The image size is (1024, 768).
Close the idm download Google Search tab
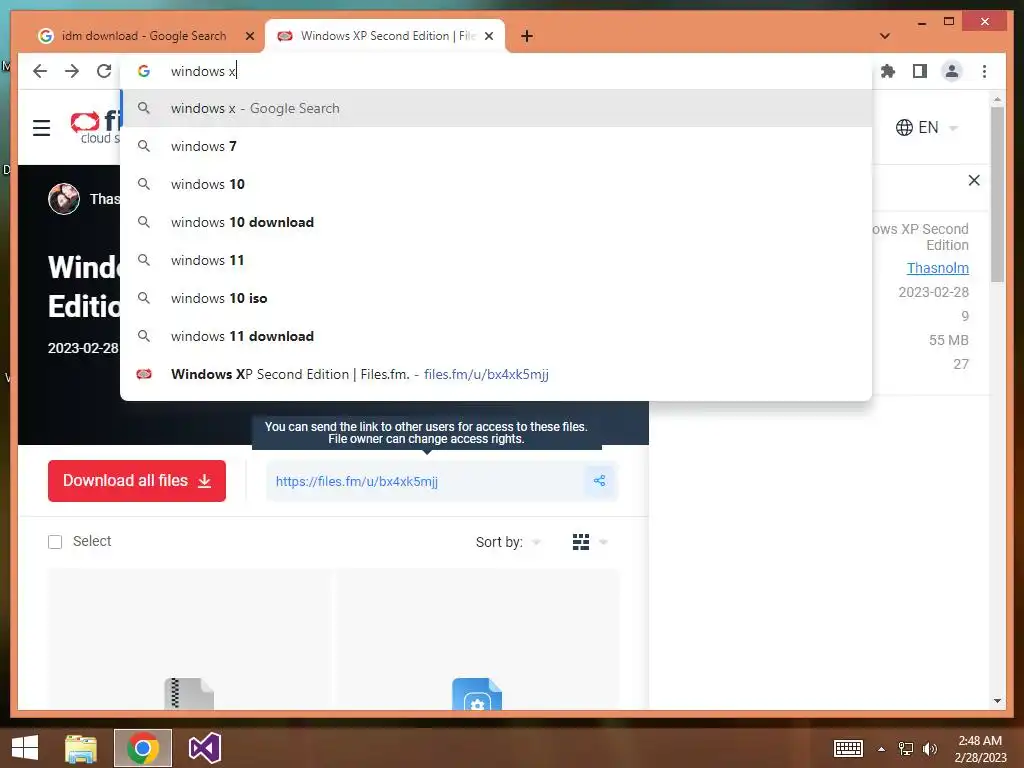[249, 36]
